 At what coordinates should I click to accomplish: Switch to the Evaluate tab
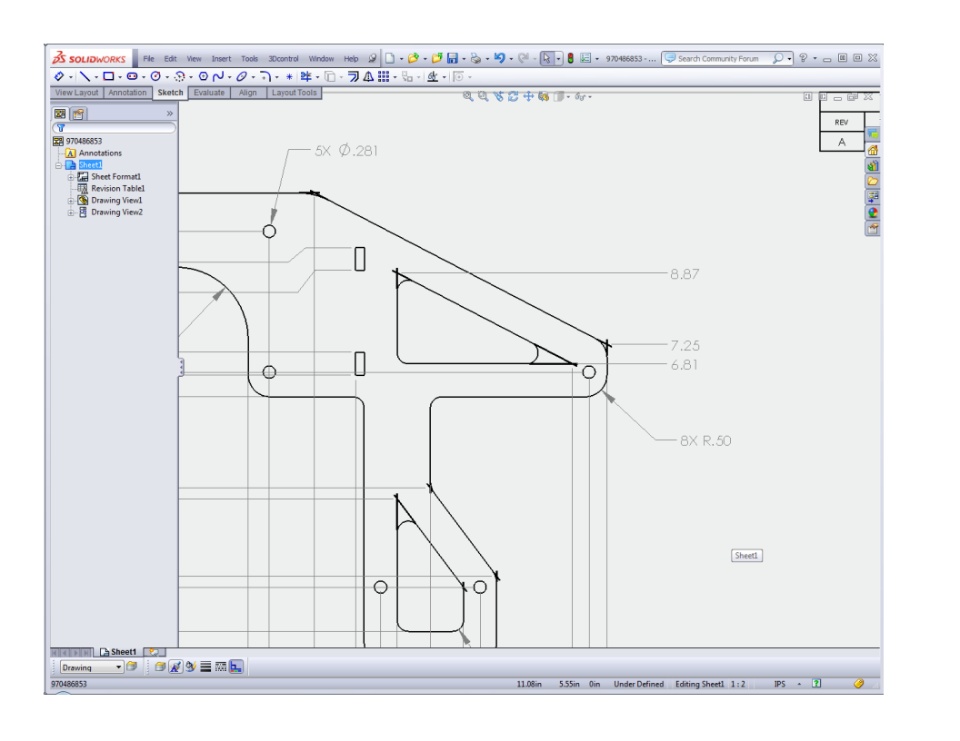point(209,92)
